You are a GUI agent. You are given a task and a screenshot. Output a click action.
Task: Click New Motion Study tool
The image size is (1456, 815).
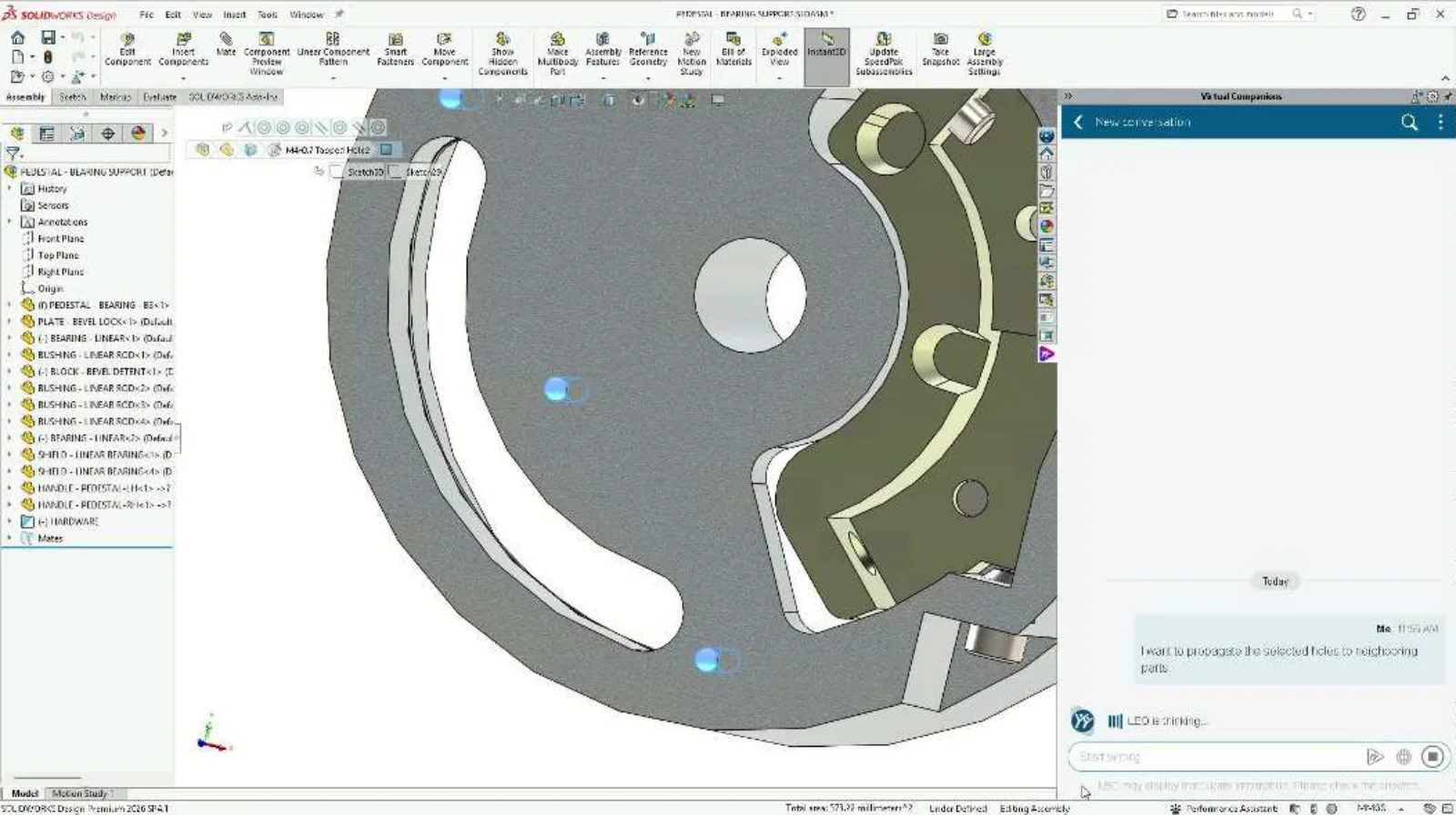[x=692, y=55]
